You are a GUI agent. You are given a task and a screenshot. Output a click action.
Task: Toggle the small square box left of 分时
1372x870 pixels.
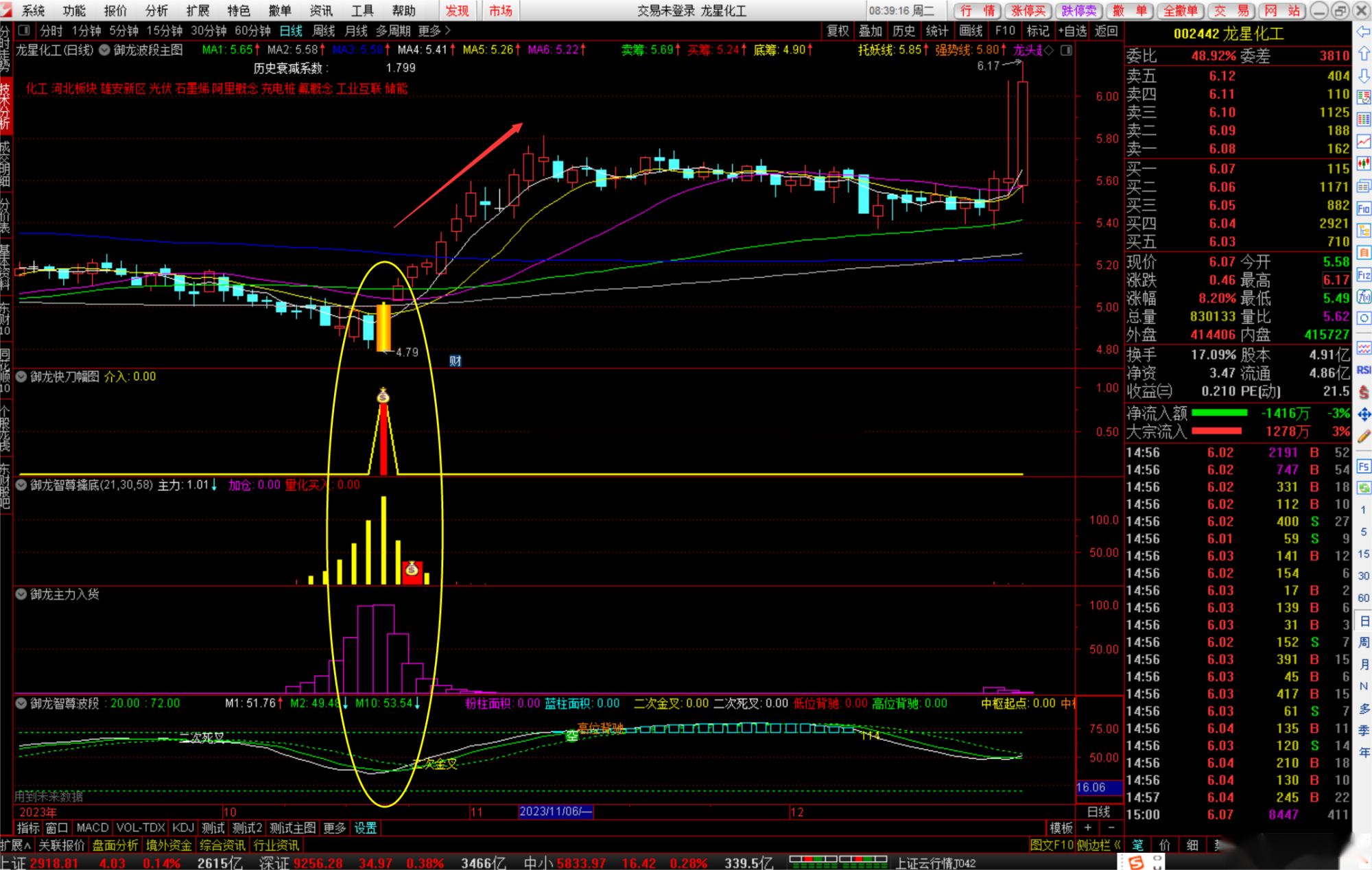click(24, 31)
